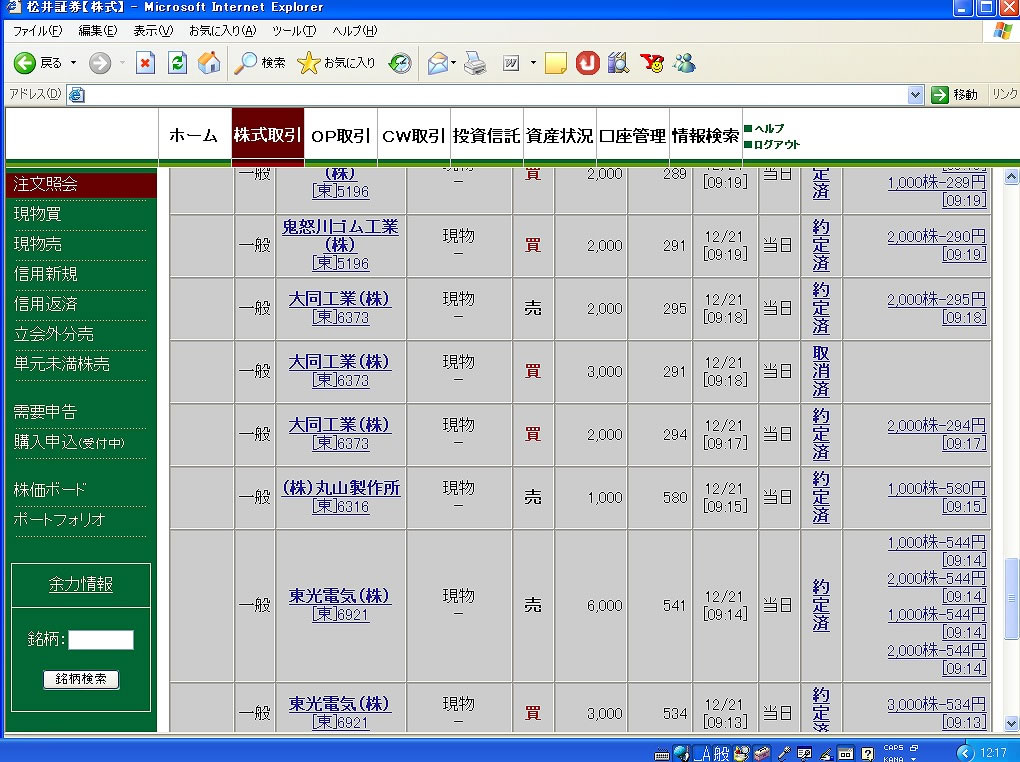Open 単元未満株売 in sidebar
The height and width of the screenshot is (762, 1020).
[62, 364]
